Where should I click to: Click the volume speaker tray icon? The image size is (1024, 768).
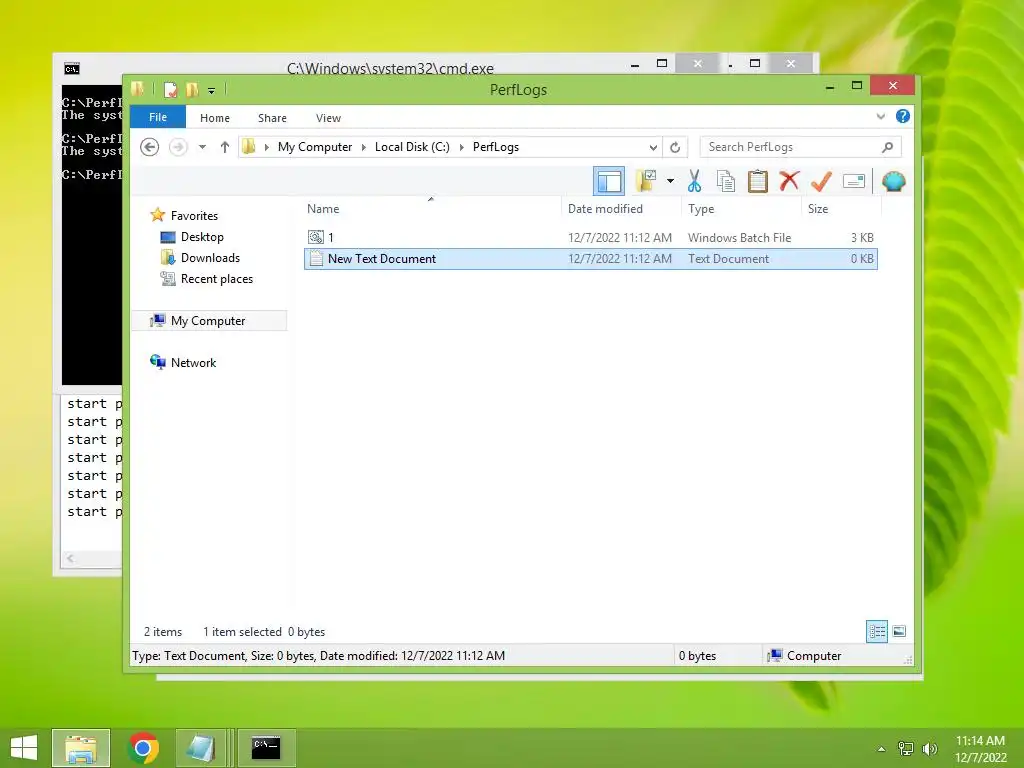click(x=929, y=749)
